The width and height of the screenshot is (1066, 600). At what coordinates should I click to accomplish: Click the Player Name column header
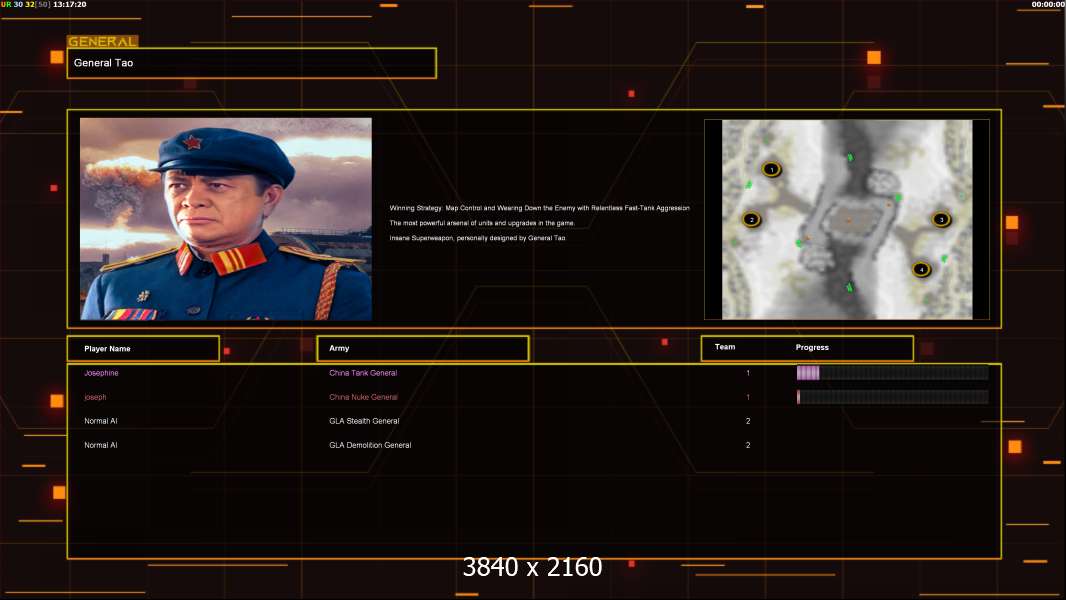(143, 349)
